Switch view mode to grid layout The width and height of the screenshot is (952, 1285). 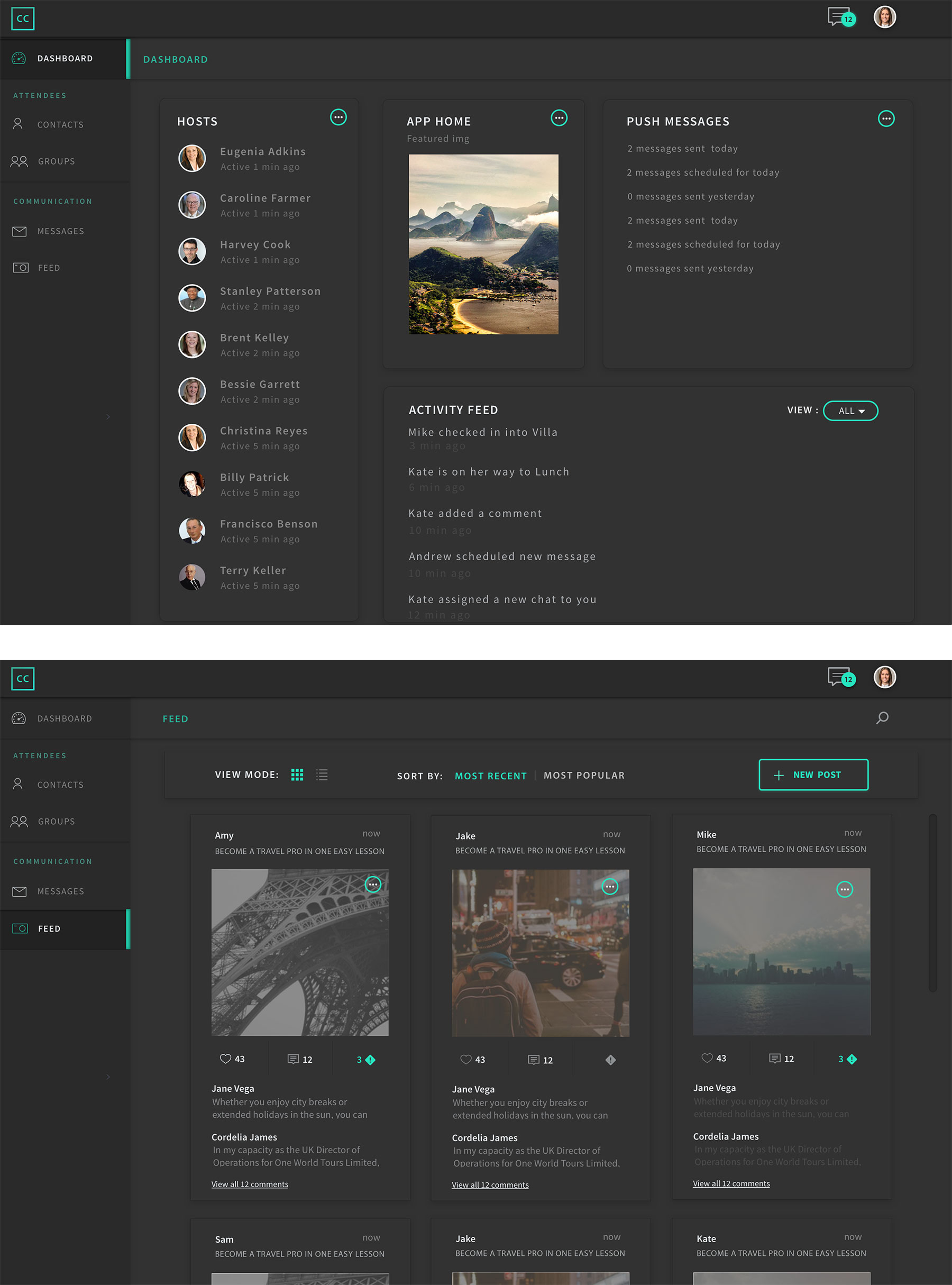(297, 775)
